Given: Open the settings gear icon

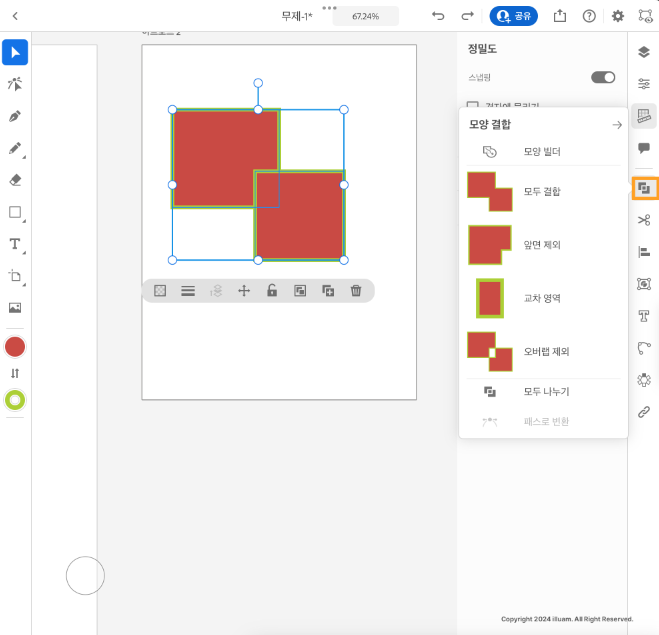Looking at the screenshot, I should tap(618, 16).
